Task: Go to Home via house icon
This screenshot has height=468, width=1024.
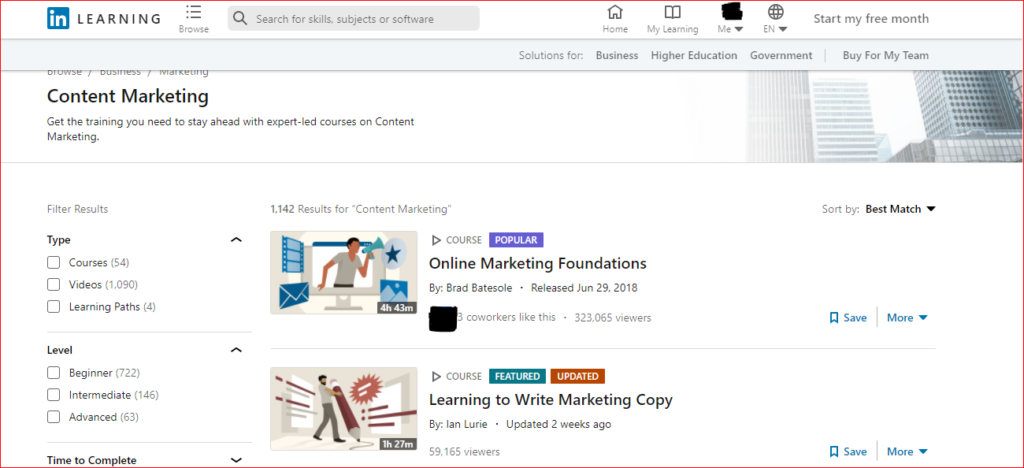Action: click(615, 12)
